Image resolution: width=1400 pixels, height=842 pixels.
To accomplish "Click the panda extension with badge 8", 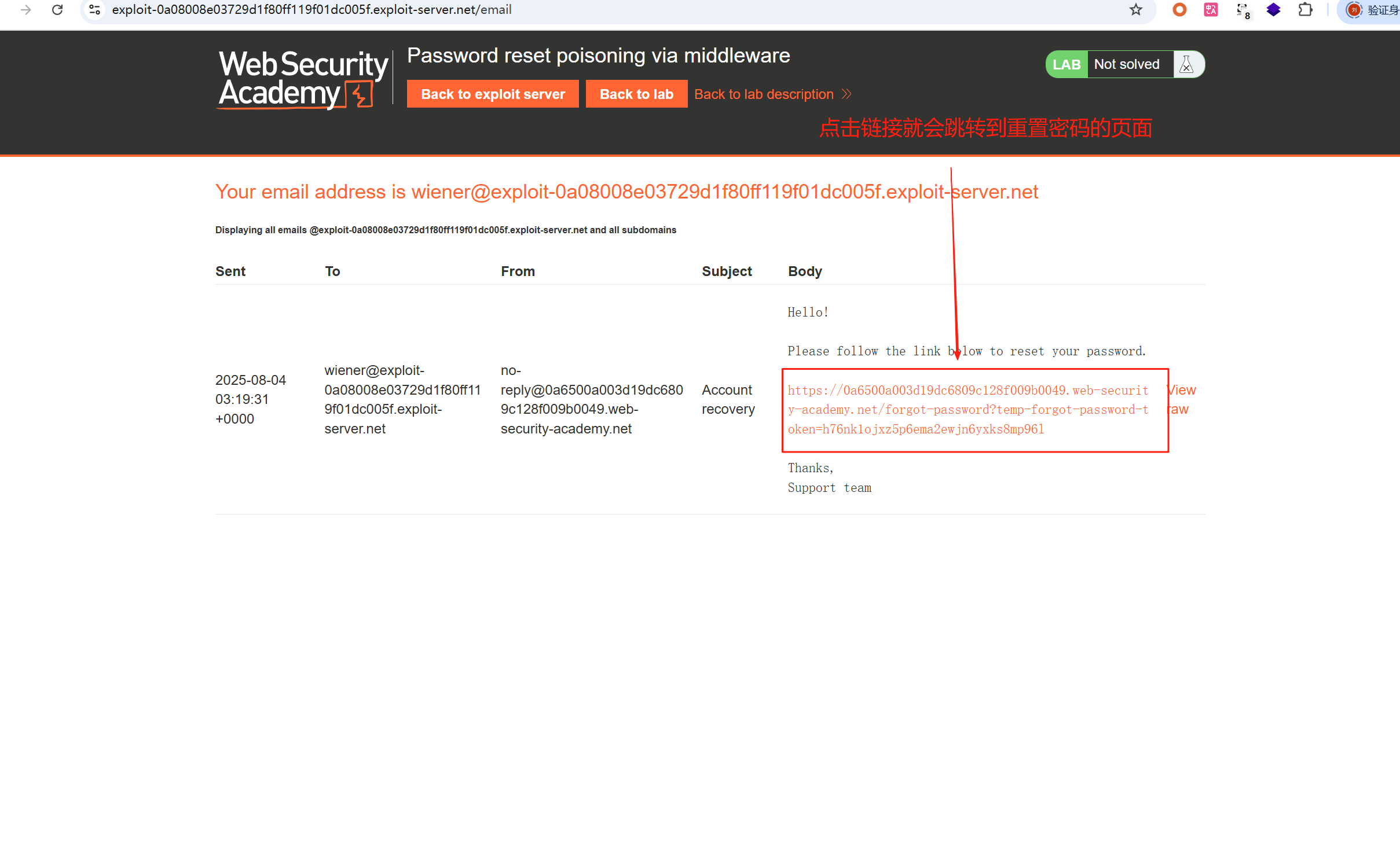I will pos(1243,10).
